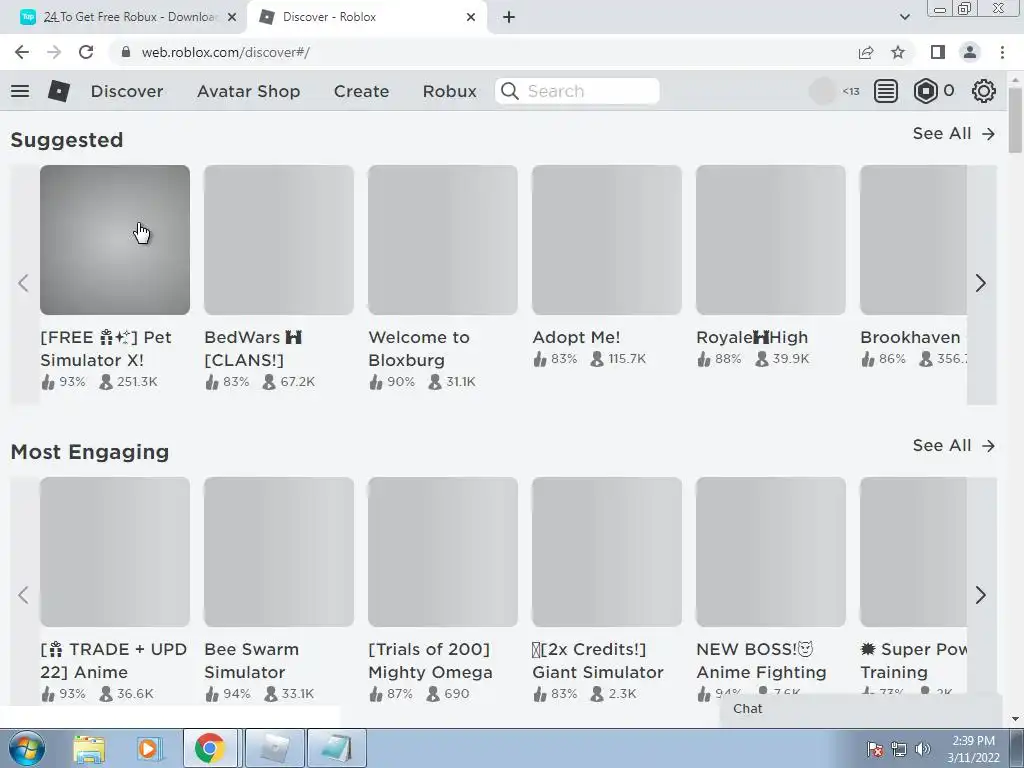
Task: Open the settings gear icon
Action: (x=984, y=91)
